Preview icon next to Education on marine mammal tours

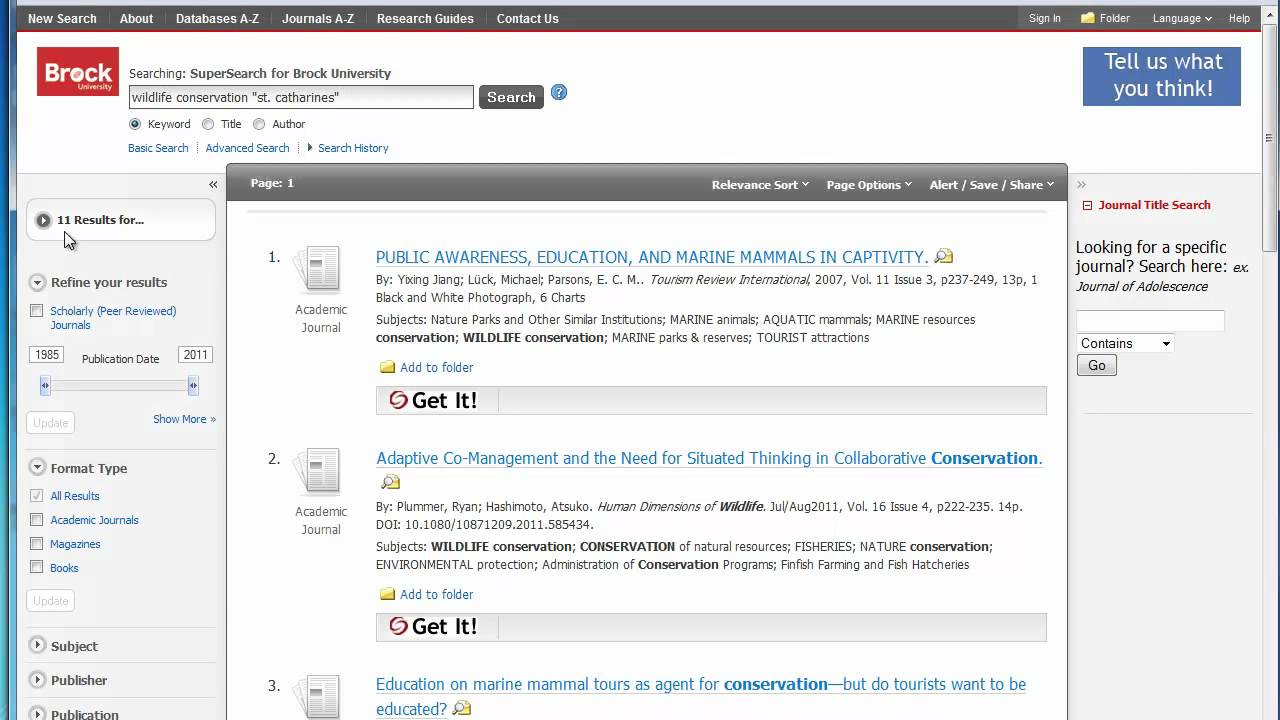pos(461,708)
